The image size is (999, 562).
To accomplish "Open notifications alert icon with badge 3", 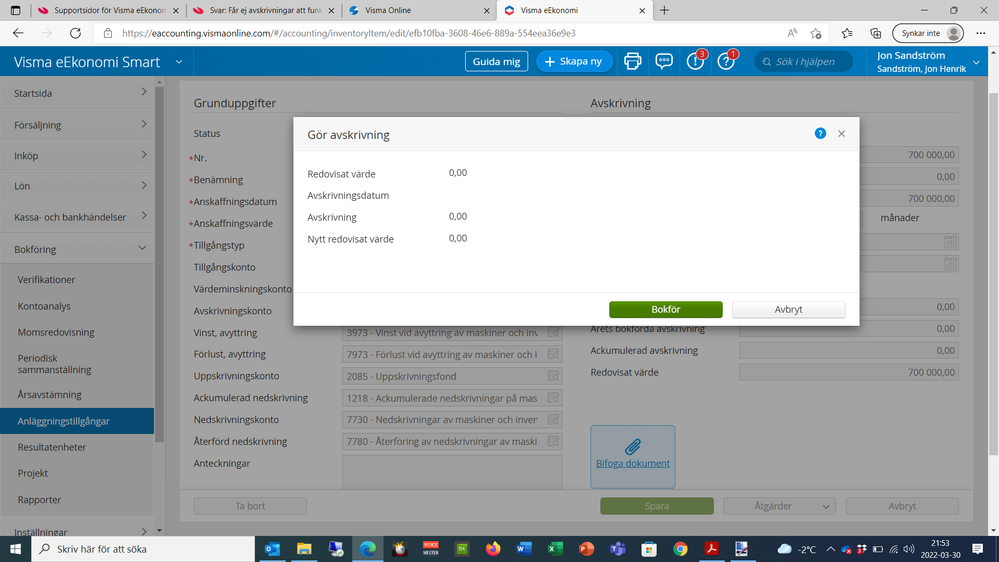I will (x=695, y=61).
